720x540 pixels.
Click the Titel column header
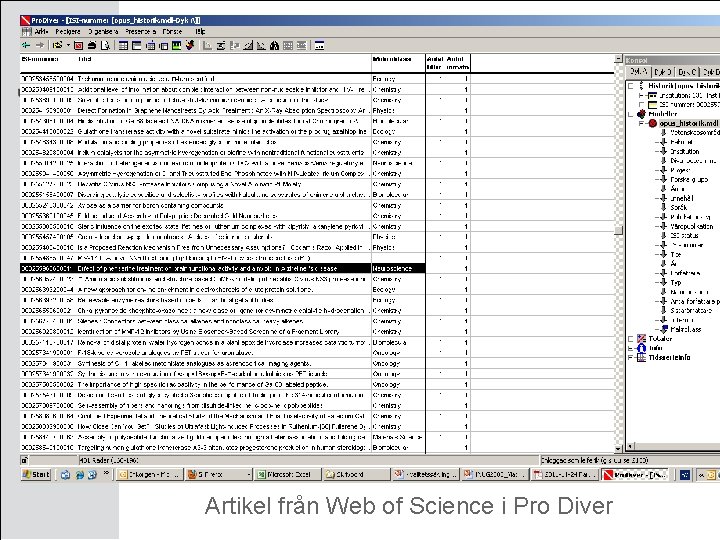[x=84, y=59]
